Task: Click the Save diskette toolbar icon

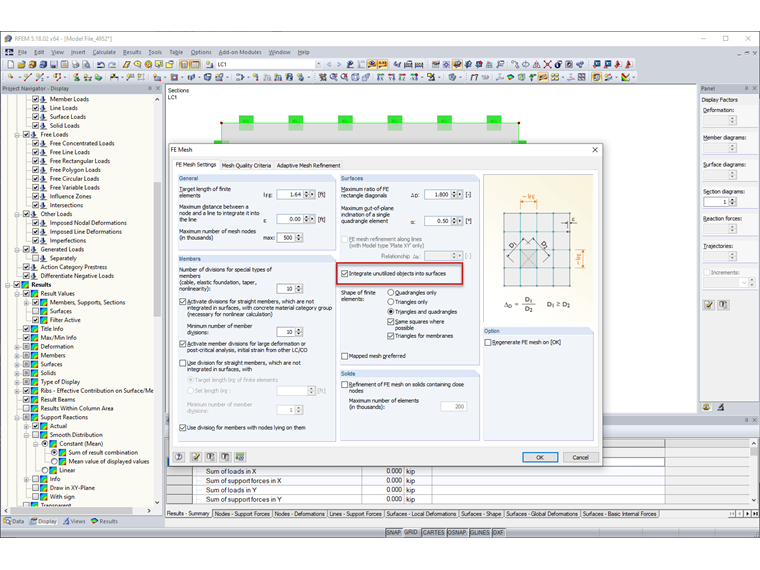Action: [53, 64]
